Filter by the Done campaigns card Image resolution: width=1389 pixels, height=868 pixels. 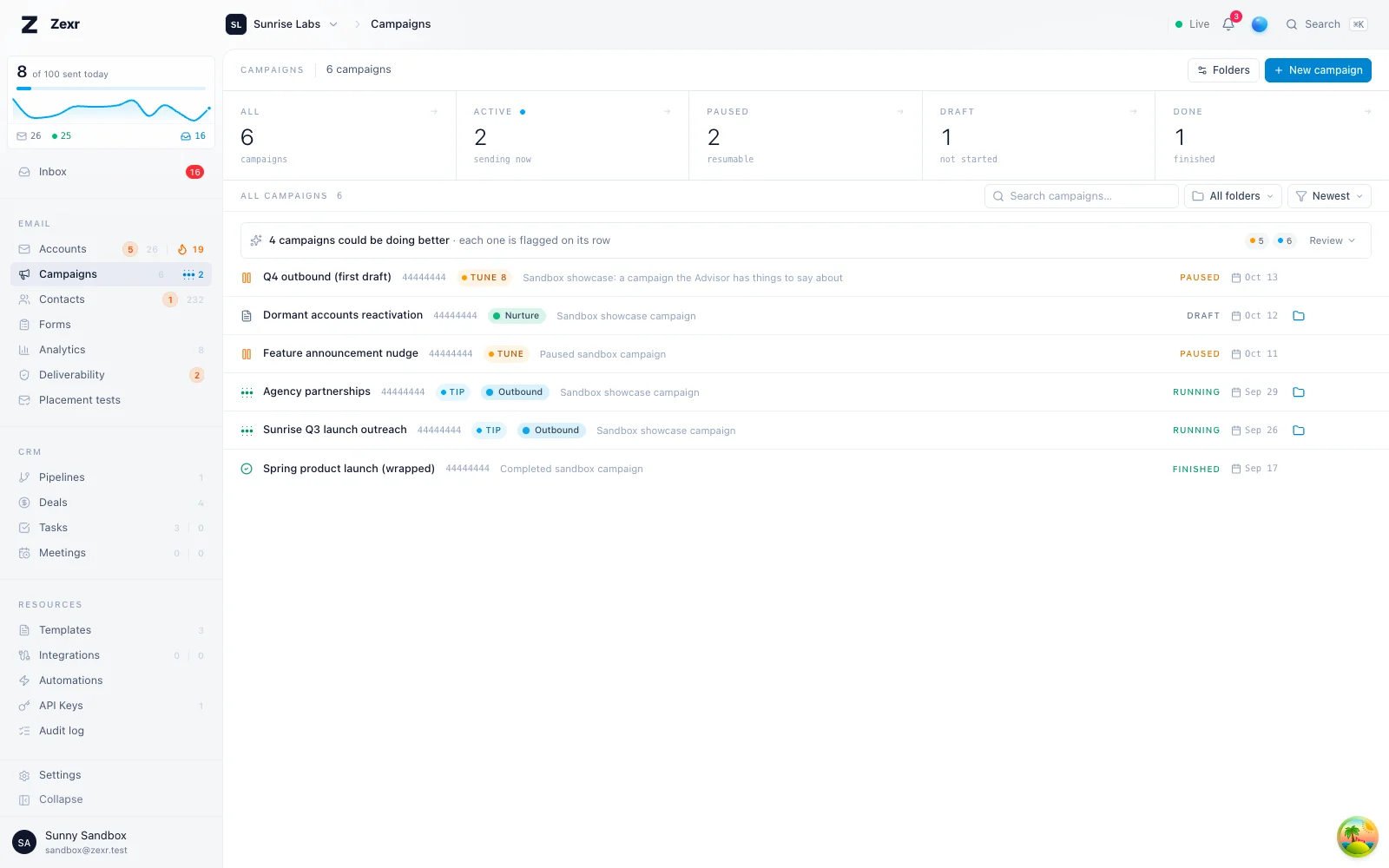tap(1272, 135)
